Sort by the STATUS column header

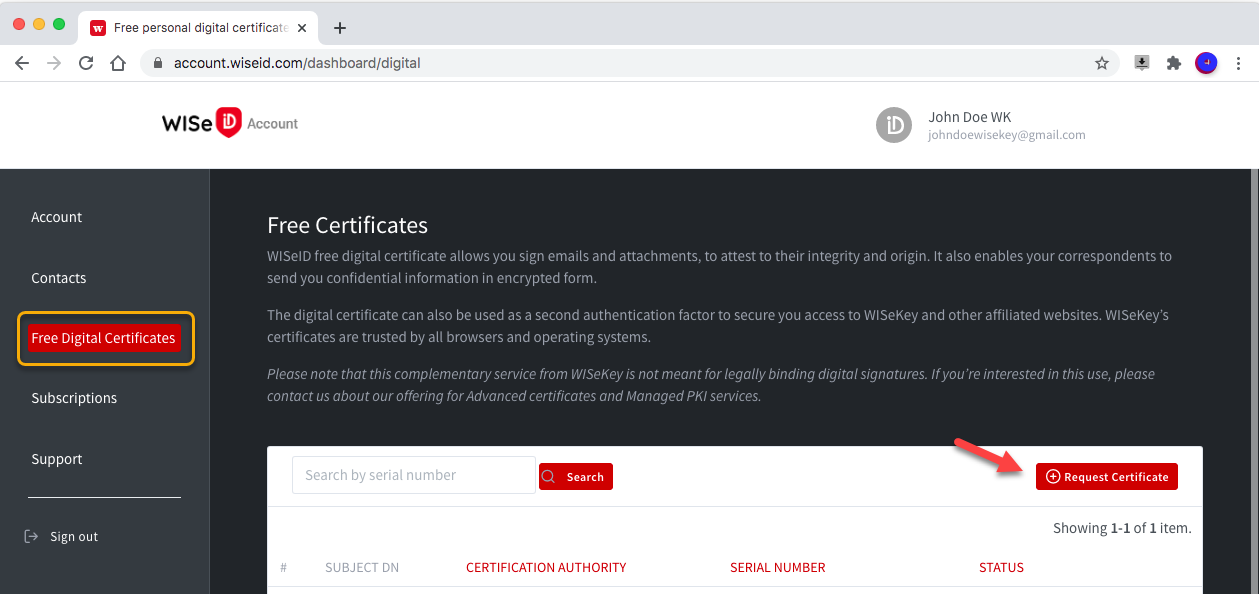pos(1001,567)
